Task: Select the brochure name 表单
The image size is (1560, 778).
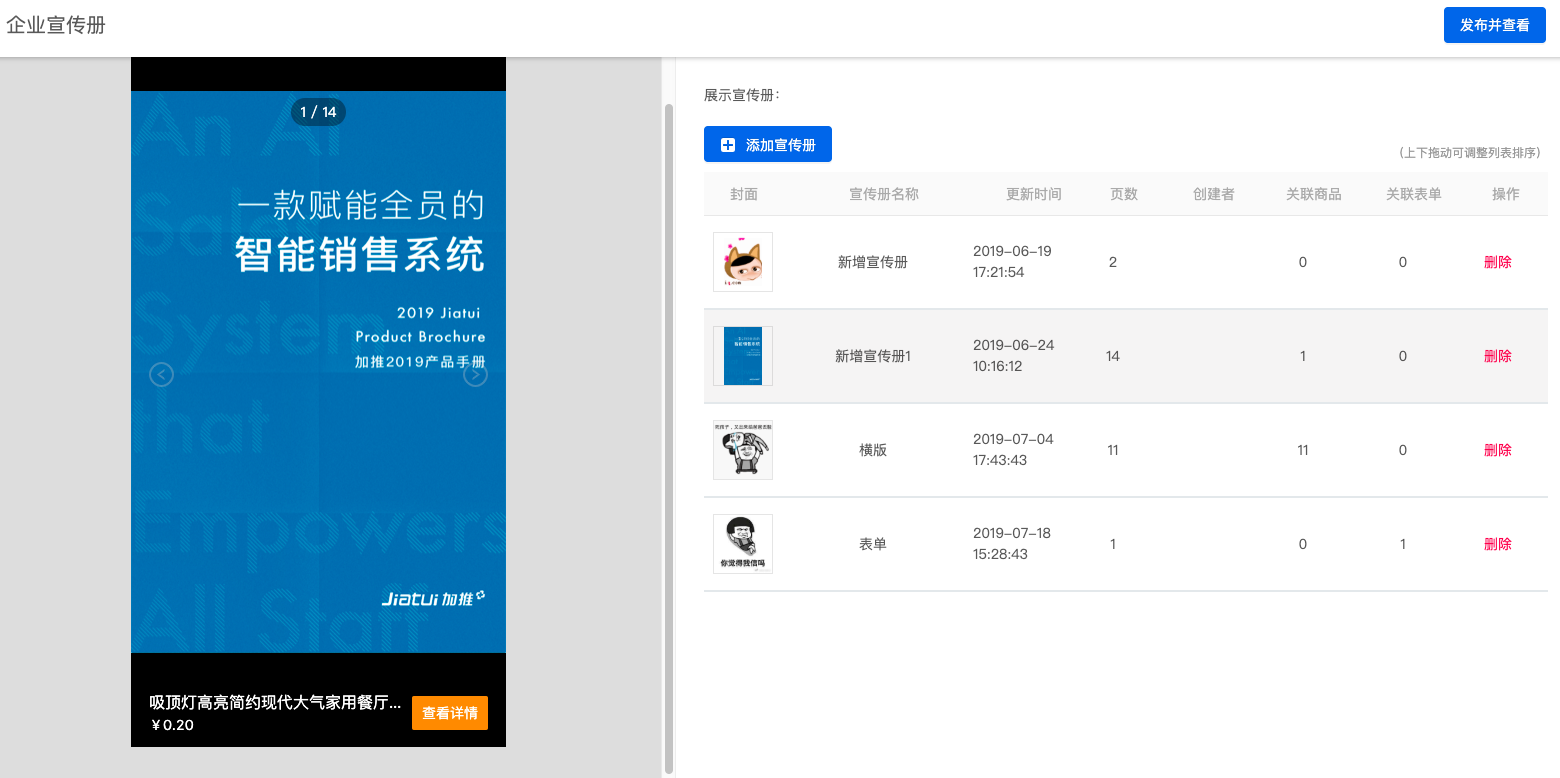Action: pyautogui.click(x=873, y=544)
